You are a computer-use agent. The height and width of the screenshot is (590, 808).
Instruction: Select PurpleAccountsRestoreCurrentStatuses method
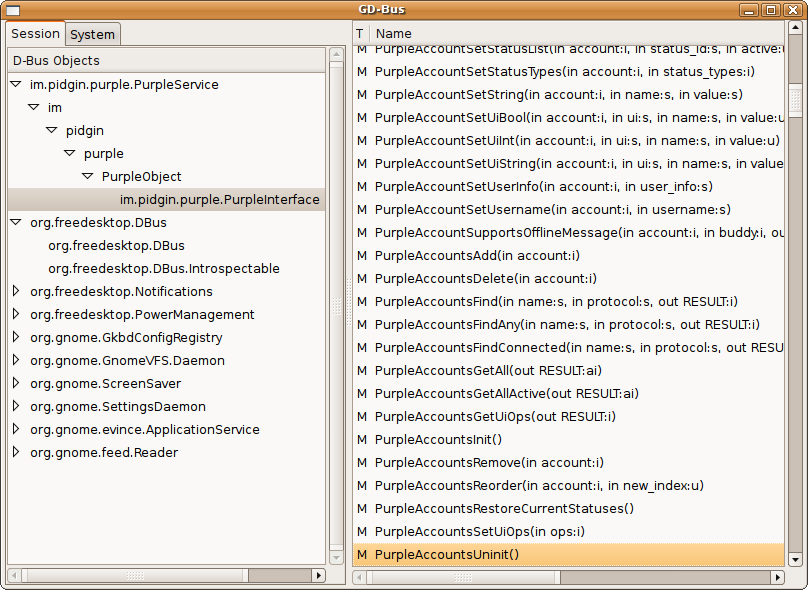coord(568,508)
